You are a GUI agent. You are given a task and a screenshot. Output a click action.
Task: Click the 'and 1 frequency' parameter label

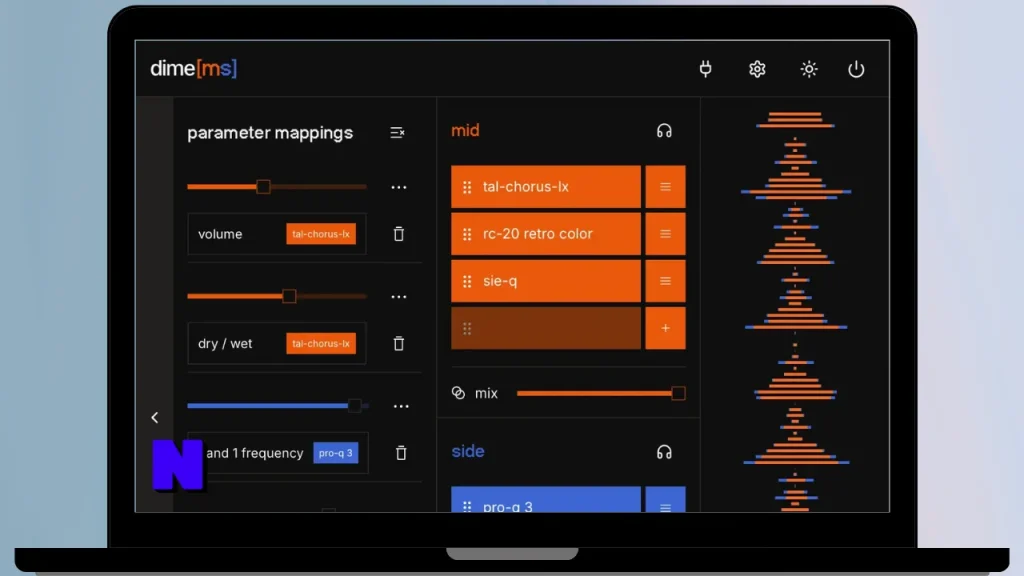(x=255, y=453)
